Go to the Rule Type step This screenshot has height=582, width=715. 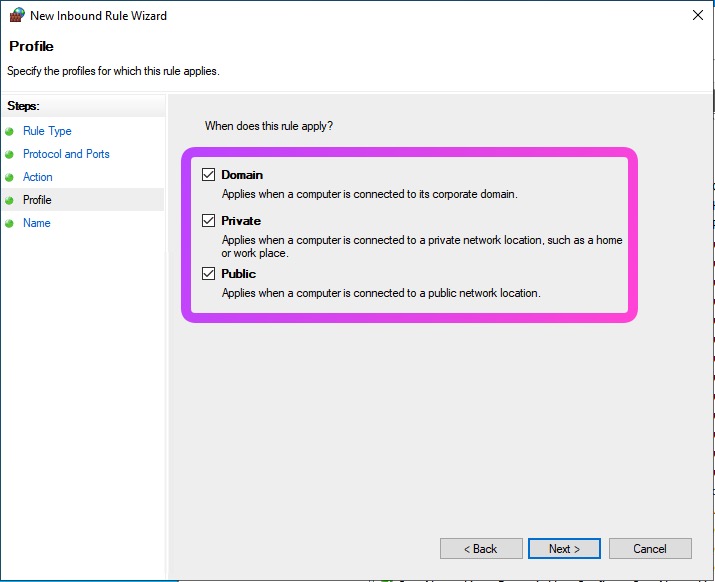47,131
